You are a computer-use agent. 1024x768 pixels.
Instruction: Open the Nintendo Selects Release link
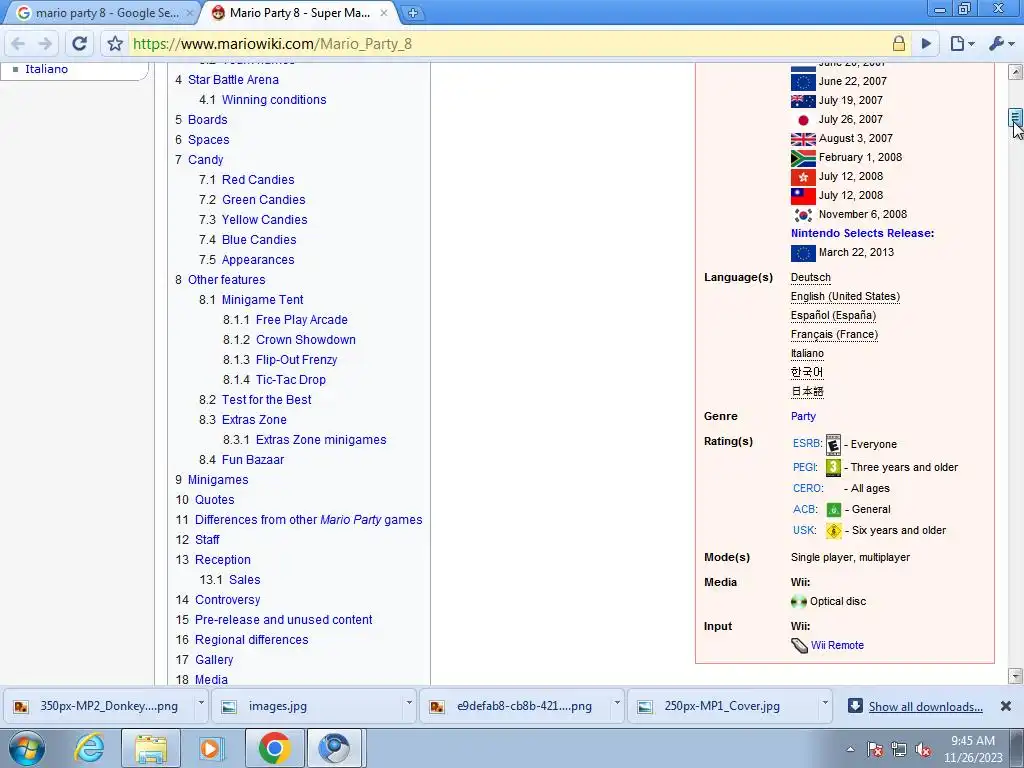coord(862,233)
